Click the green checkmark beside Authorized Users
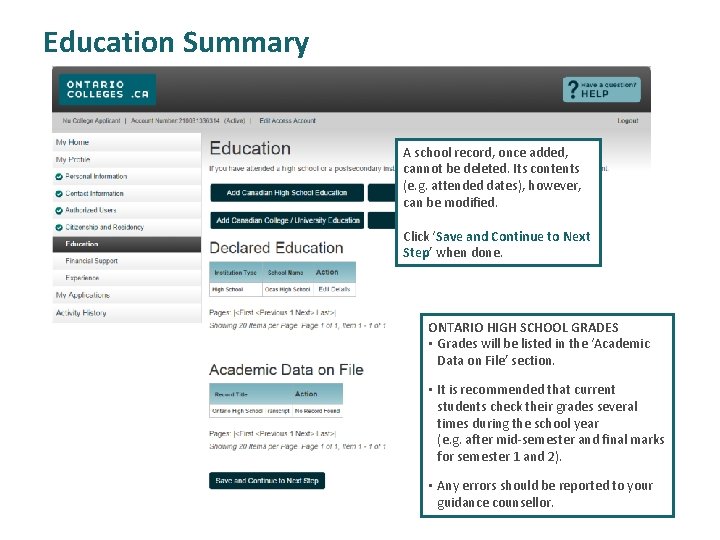Viewport: 720px width, 540px height. tap(59, 211)
